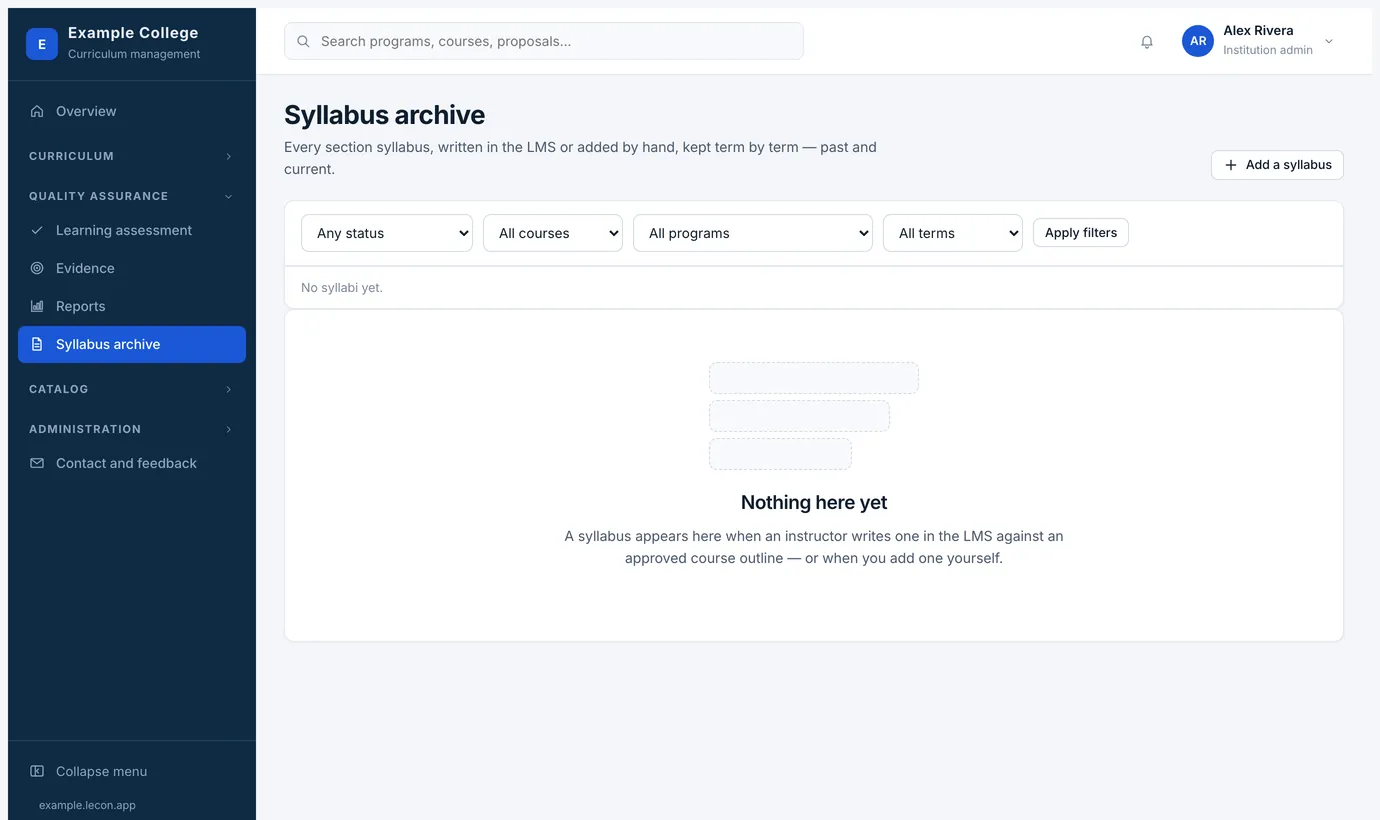
Task: Click the Learning assessment checkmark icon
Action: 37,230
